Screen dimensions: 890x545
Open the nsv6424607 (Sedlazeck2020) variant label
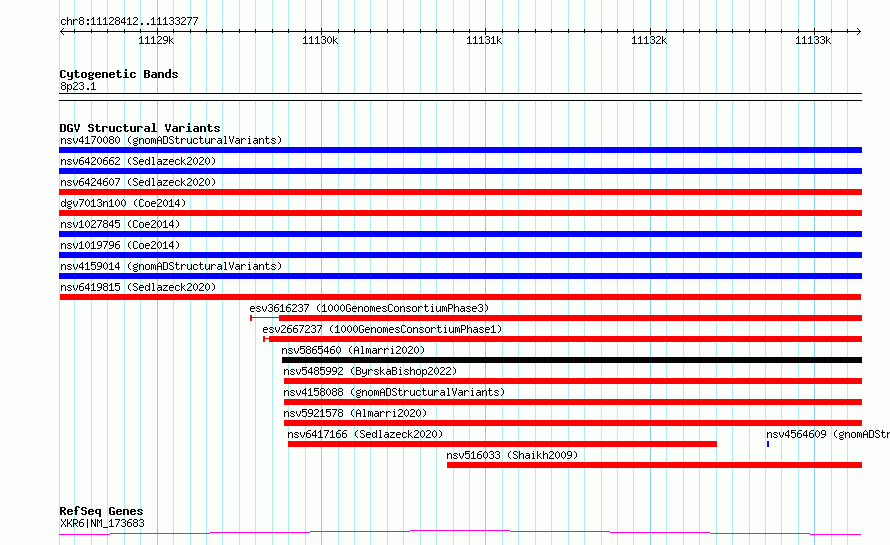[x=138, y=182]
